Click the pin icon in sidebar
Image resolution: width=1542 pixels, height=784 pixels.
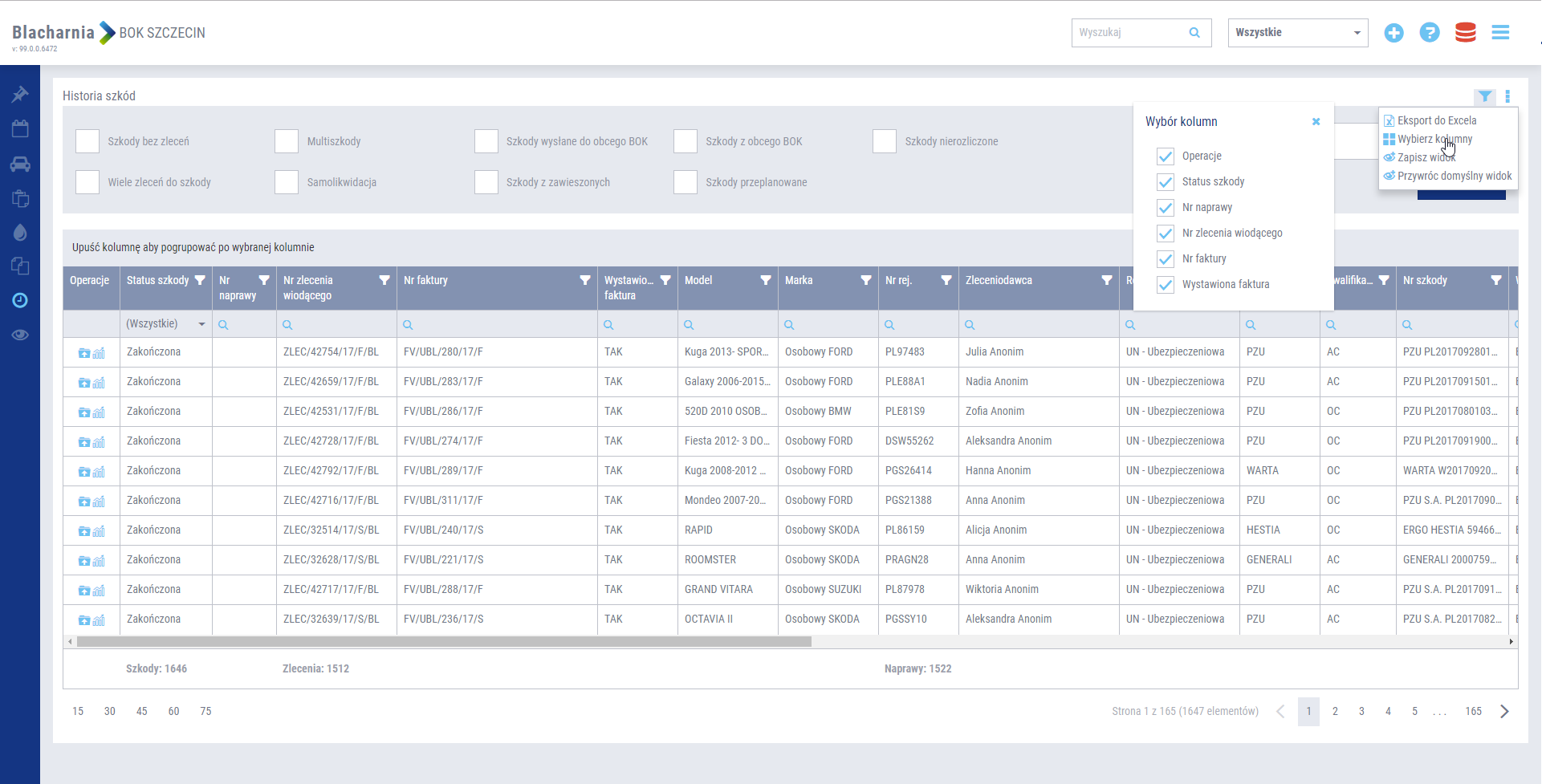click(20, 95)
